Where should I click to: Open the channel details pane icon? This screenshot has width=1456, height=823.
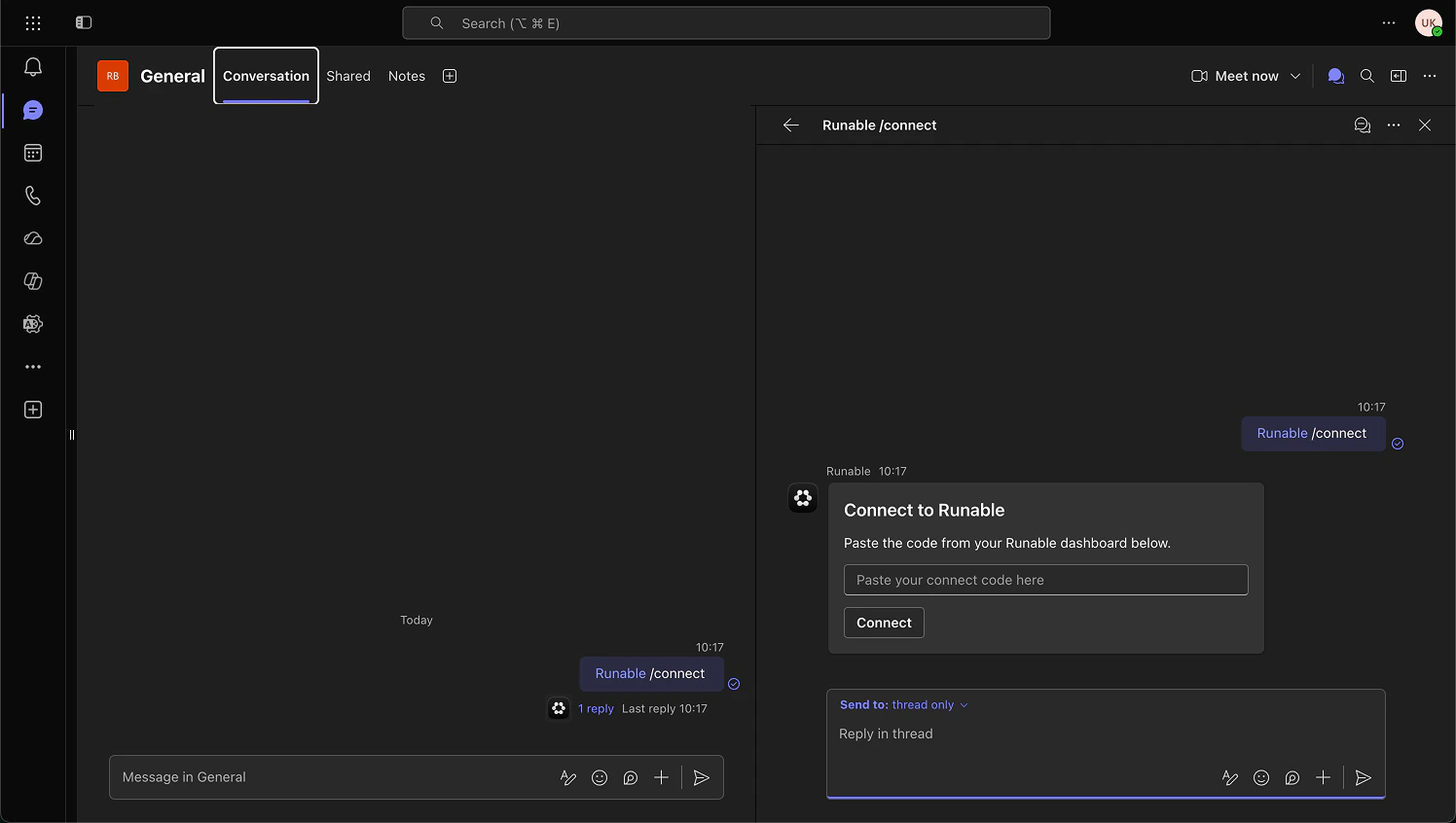click(x=1399, y=76)
